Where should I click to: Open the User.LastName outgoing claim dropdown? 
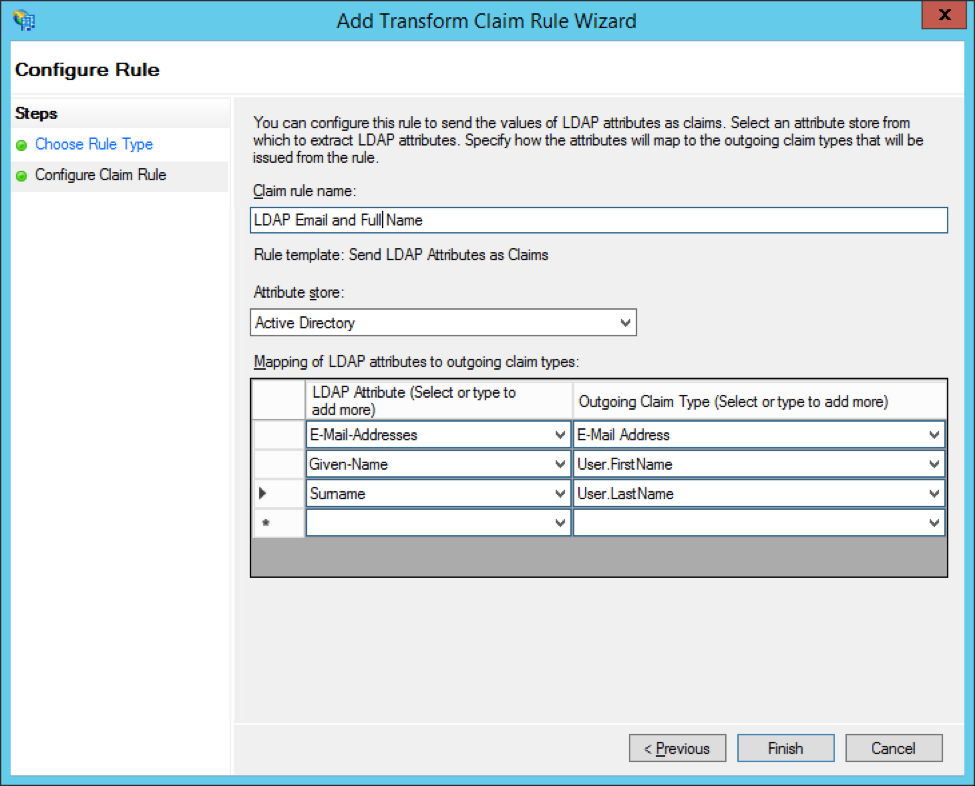[934, 494]
